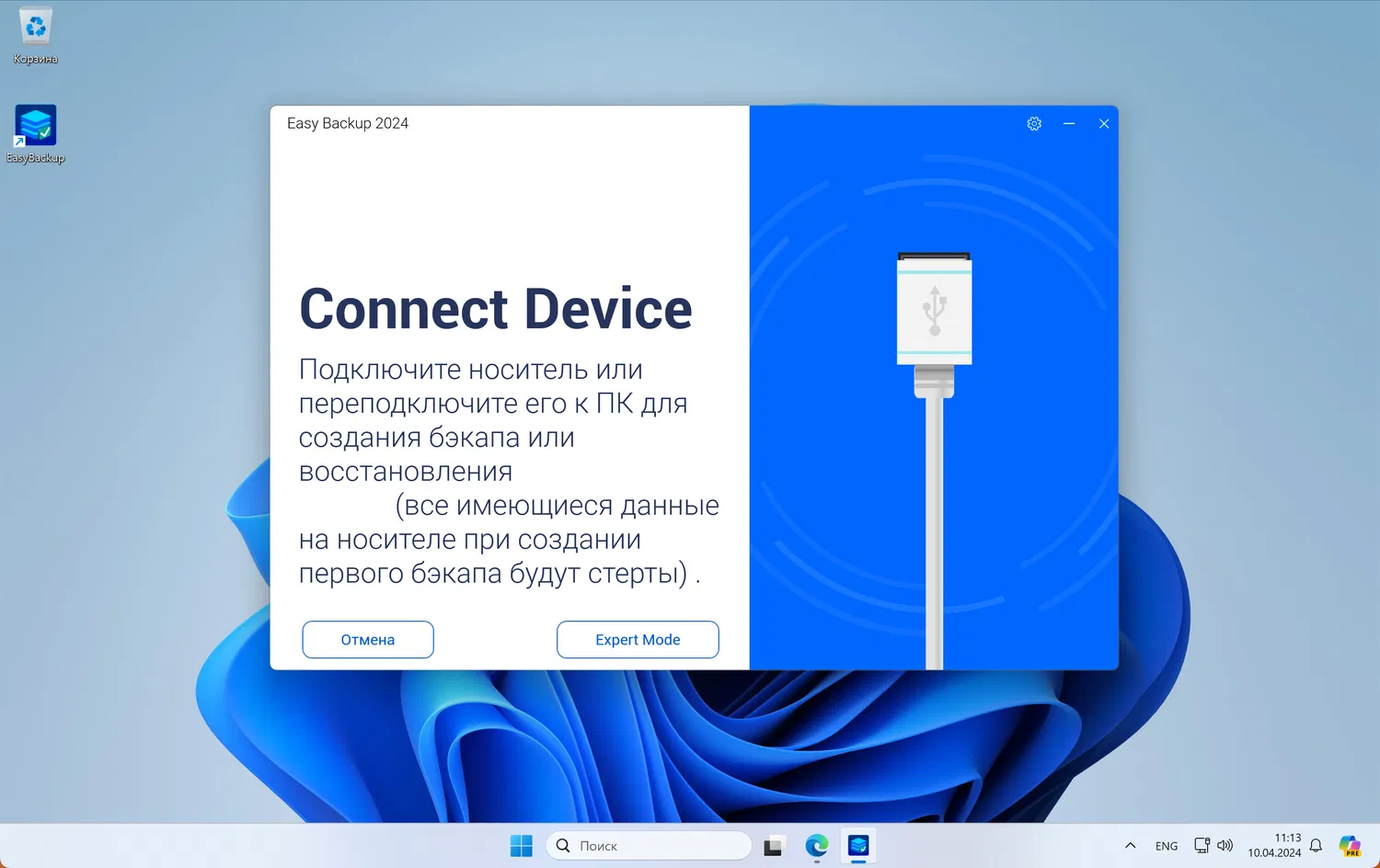Open Task View on the taskbar
This screenshot has height=868, width=1380.
pyautogui.click(x=774, y=846)
